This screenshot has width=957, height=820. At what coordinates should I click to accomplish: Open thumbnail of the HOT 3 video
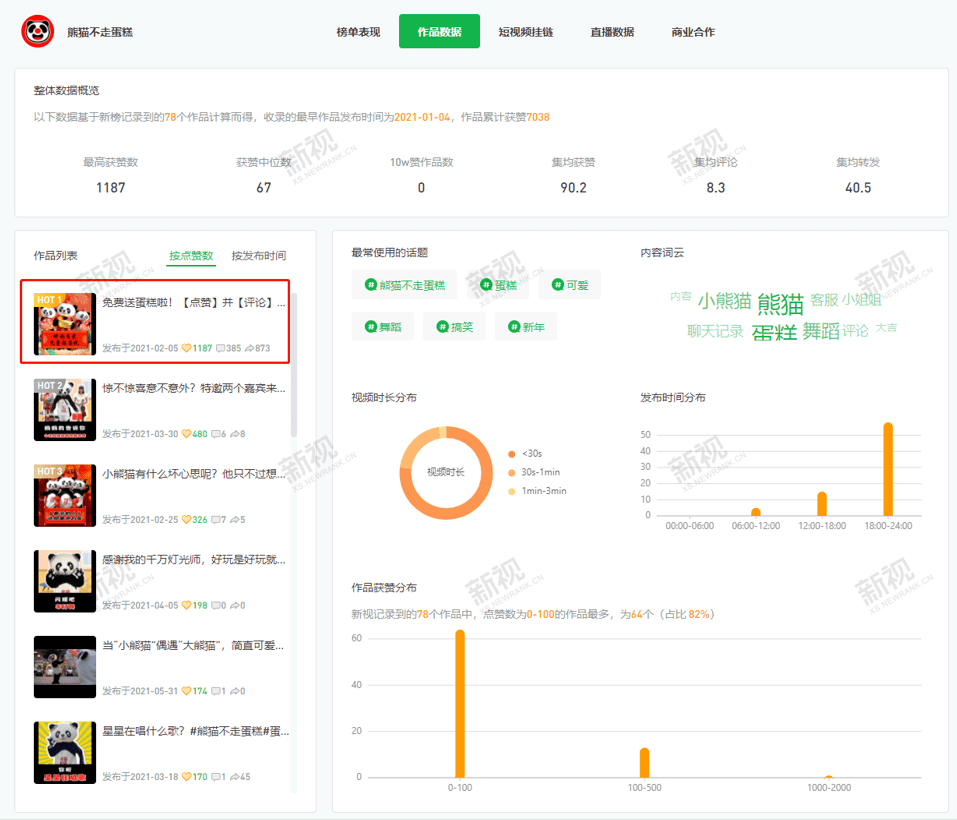pyautogui.click(x=65, y=494)
